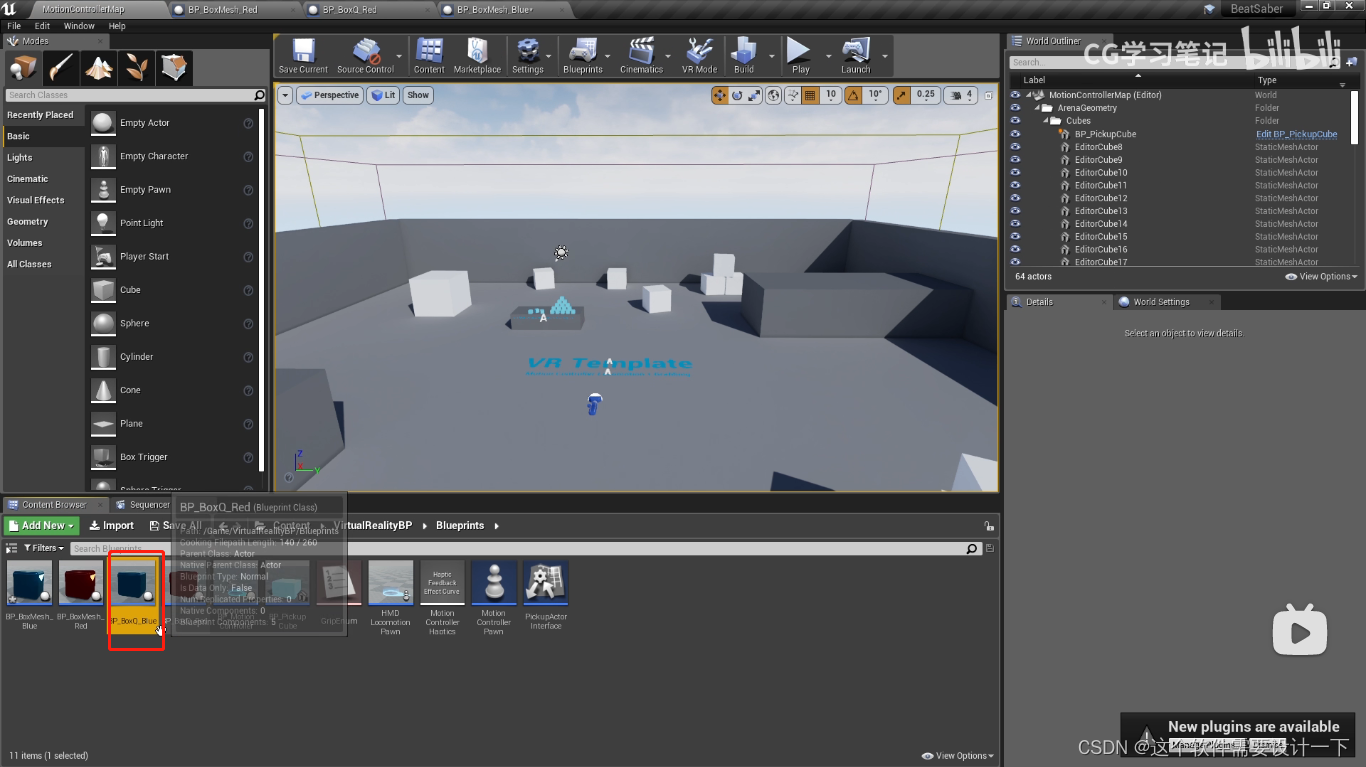Click the Settings toolbar icon
This screenshot has width=1366, height=767.
[527, 56]
